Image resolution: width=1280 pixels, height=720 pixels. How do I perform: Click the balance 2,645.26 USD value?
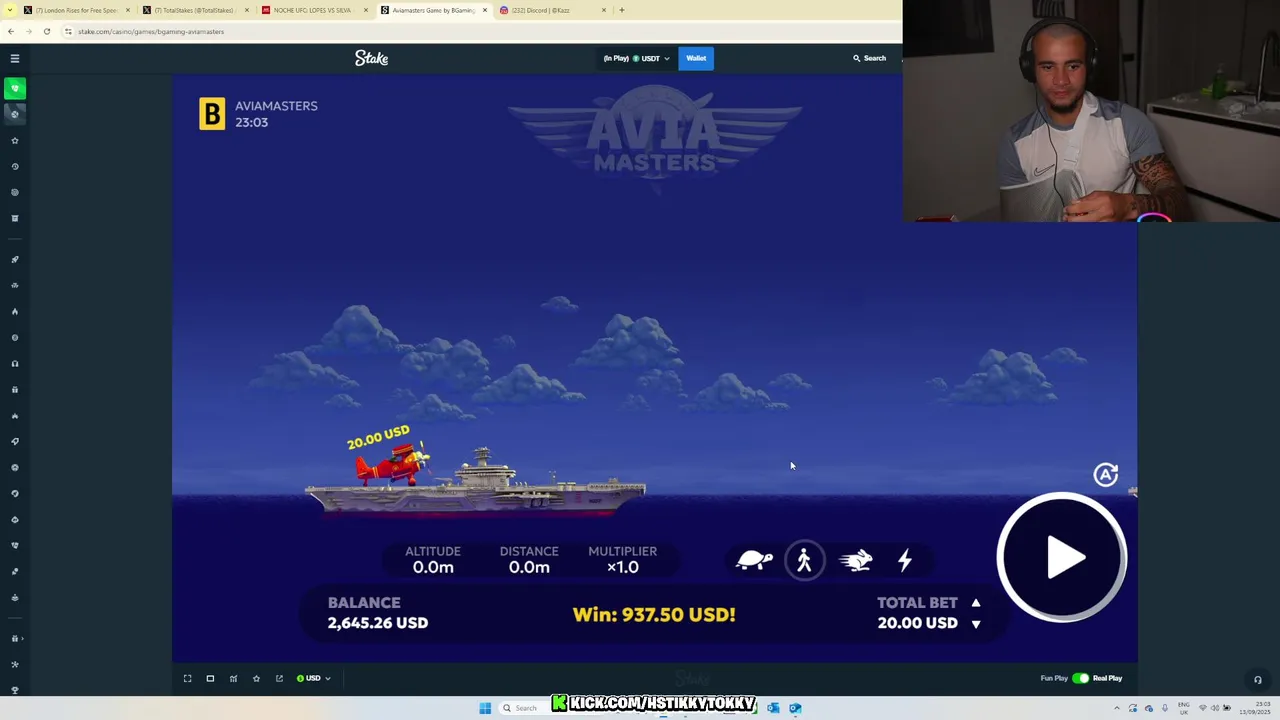[378, 623]
